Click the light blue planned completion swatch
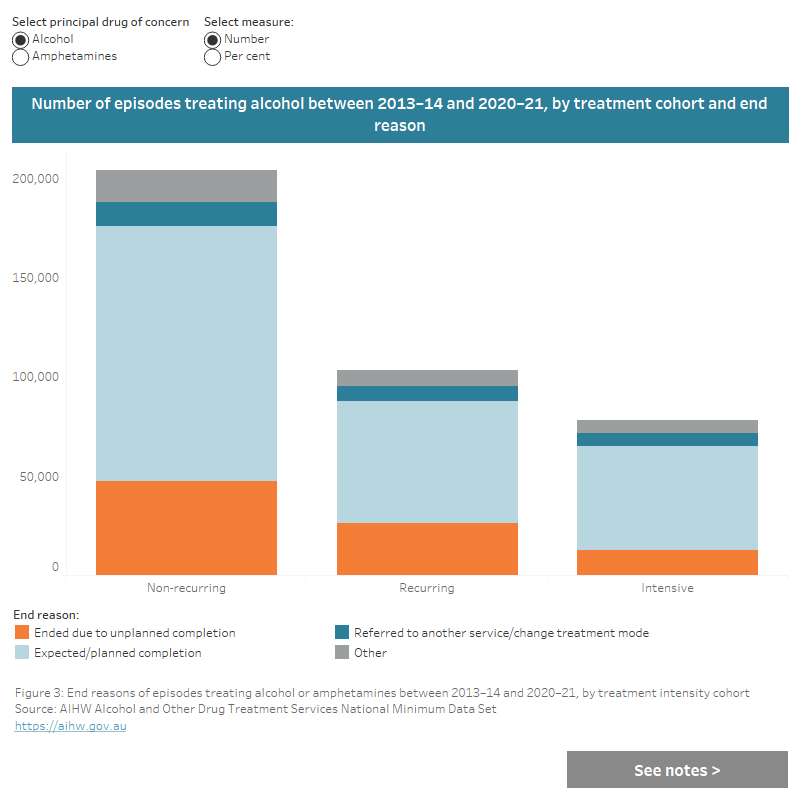 23,652
